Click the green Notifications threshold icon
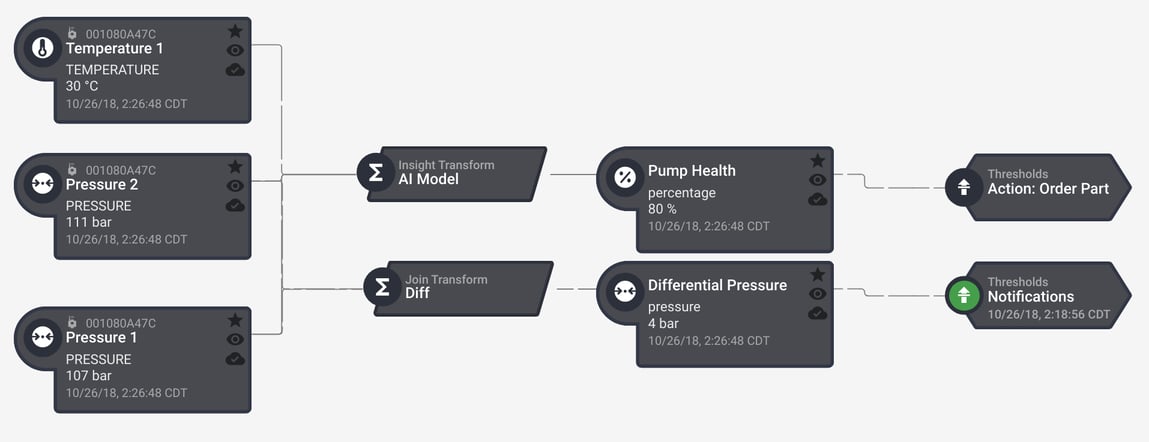 (964, 295)
